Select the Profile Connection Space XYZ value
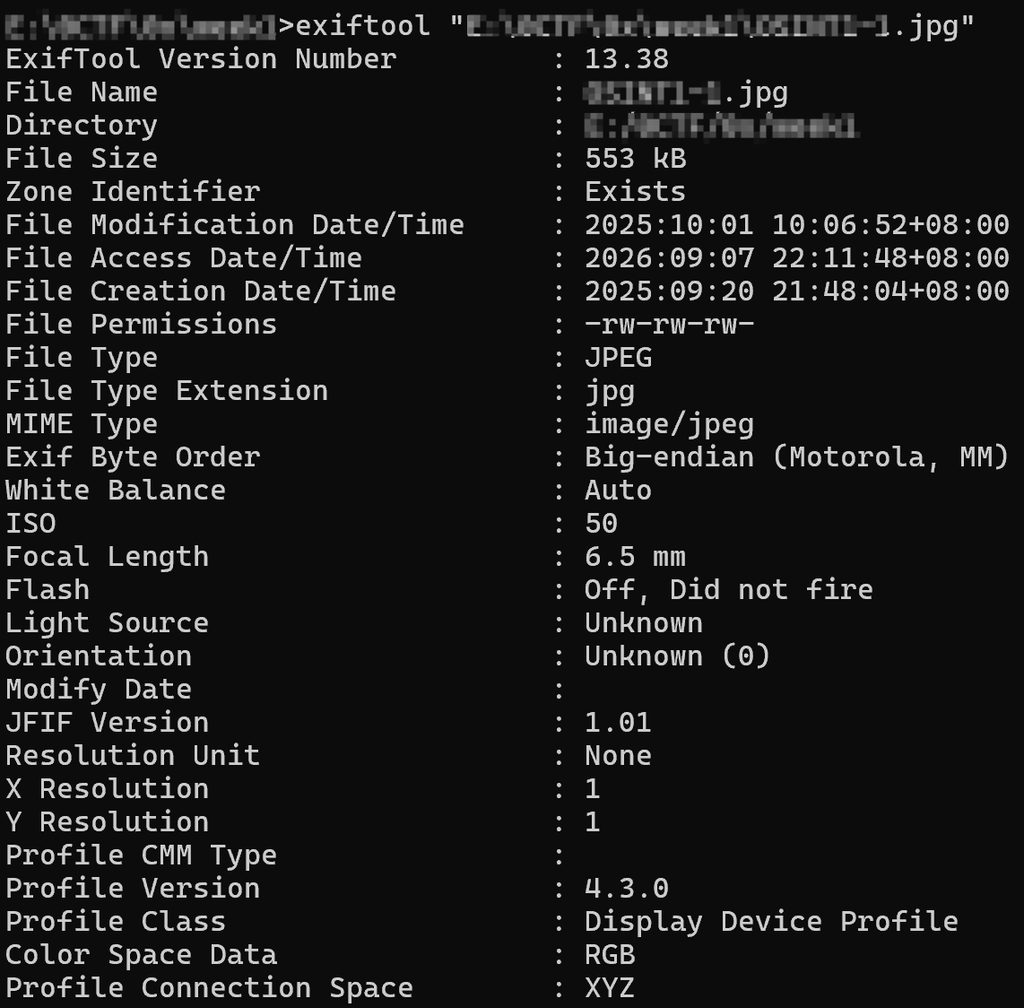Screen dimensions: 1024x1008 coord(609,988)
